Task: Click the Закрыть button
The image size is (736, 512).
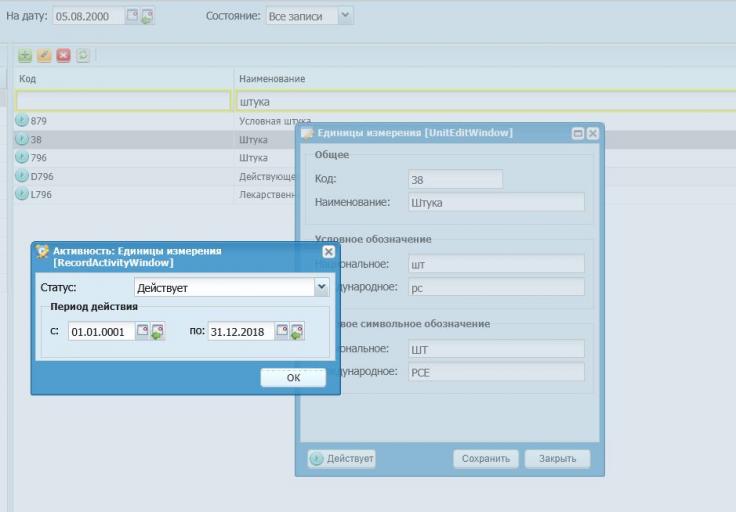Action: pos(557,459)
